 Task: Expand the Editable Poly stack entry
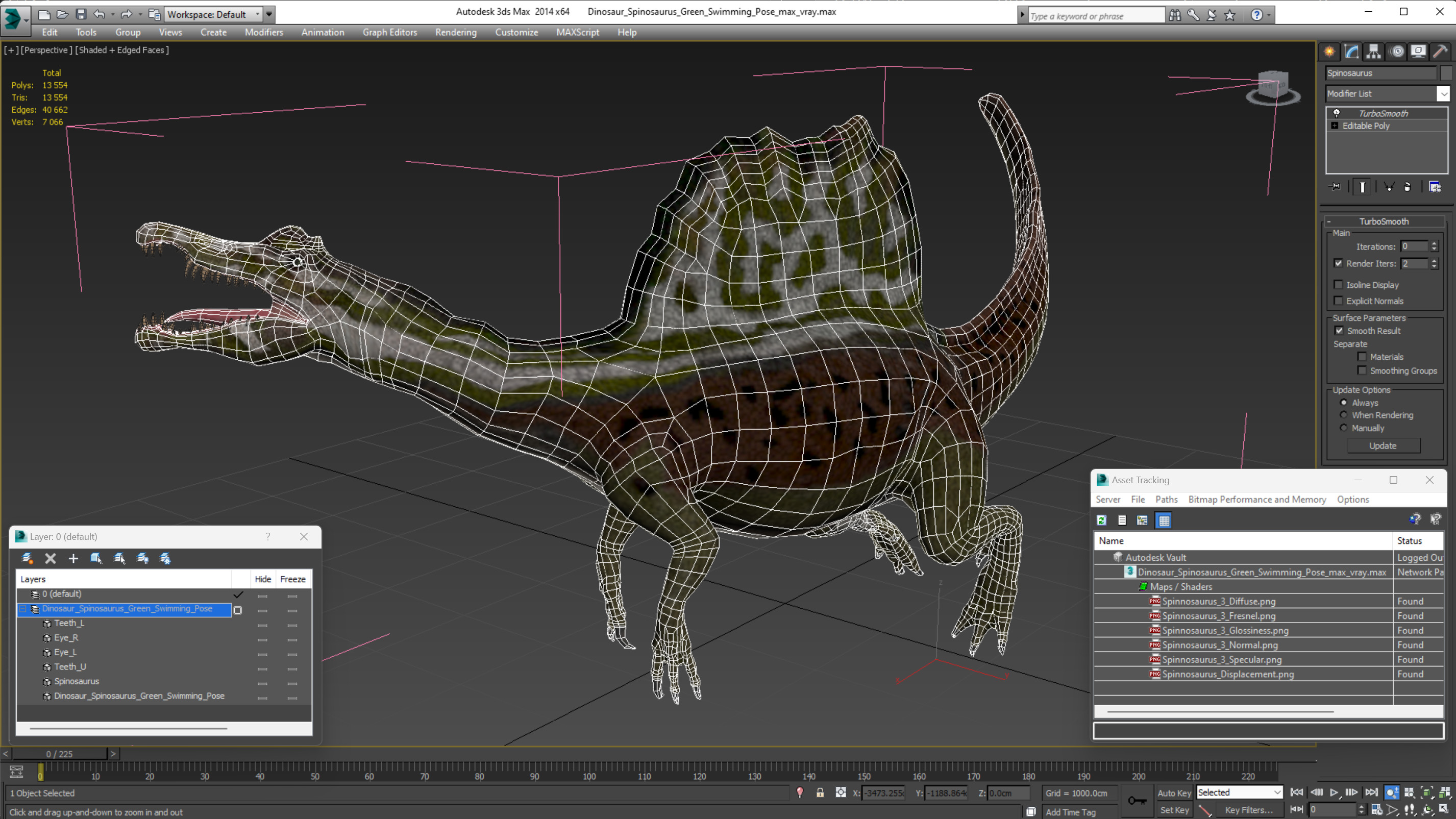click(x=1335, y=126)
